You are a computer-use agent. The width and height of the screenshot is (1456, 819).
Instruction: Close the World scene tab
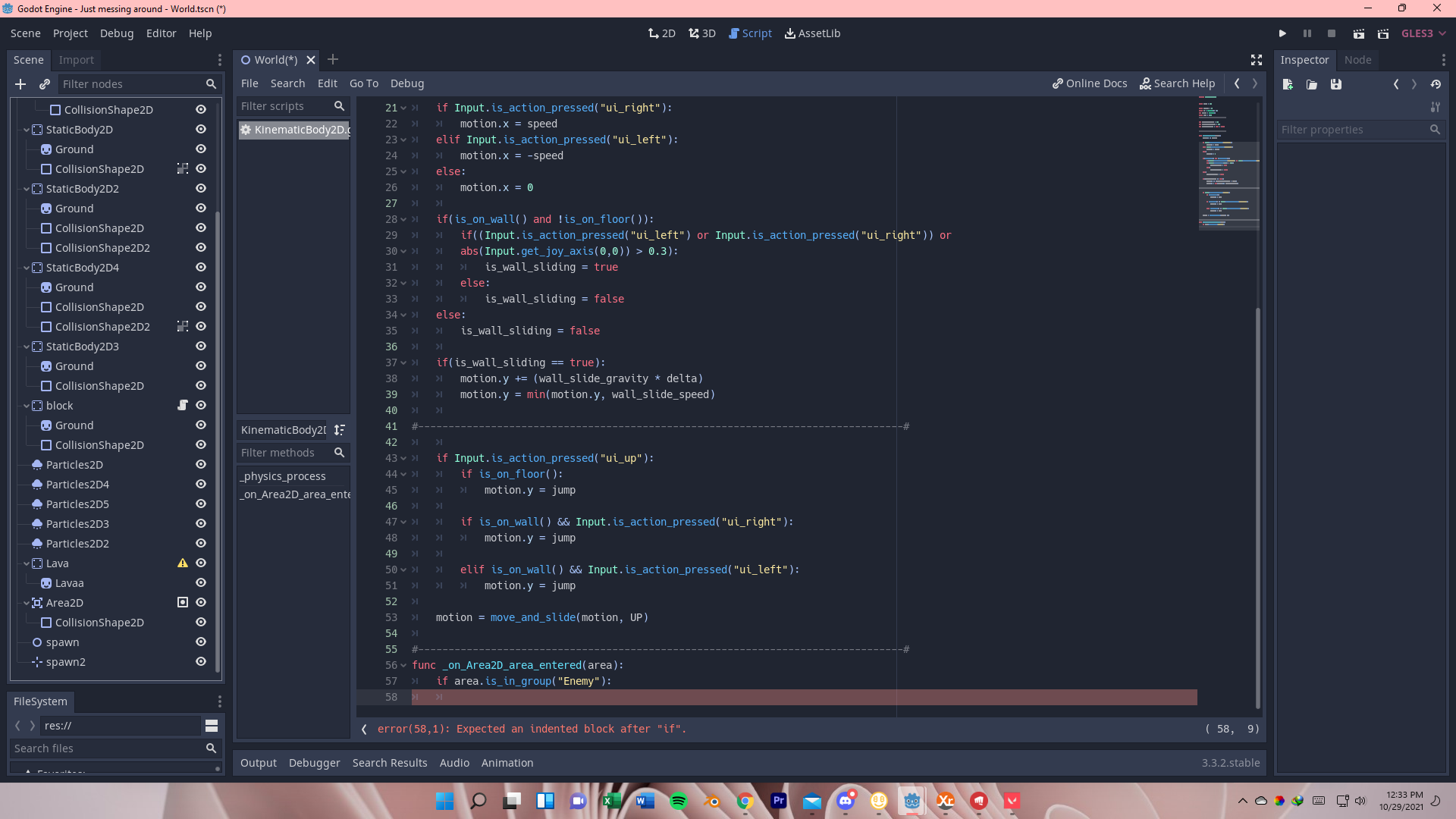(311, 60)
